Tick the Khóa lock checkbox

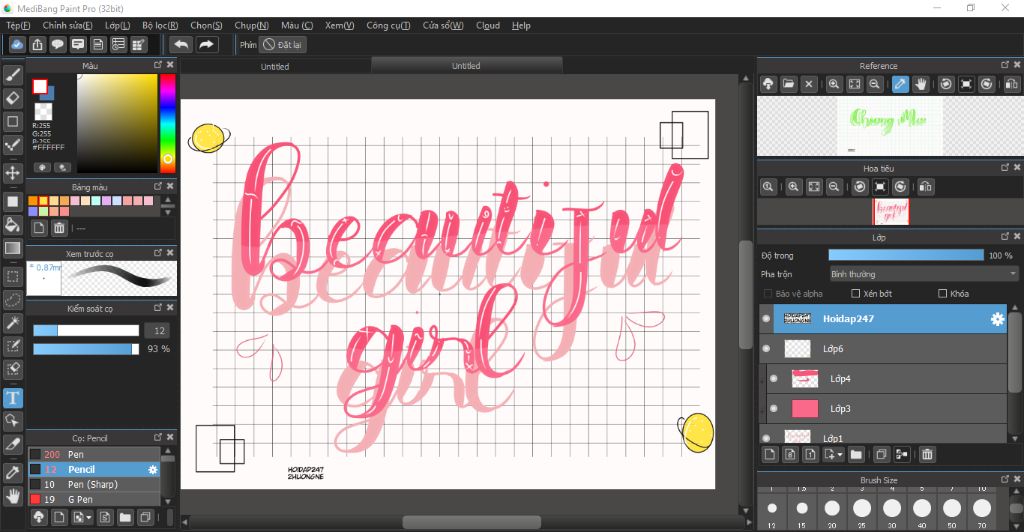click(x=942, y=294)
